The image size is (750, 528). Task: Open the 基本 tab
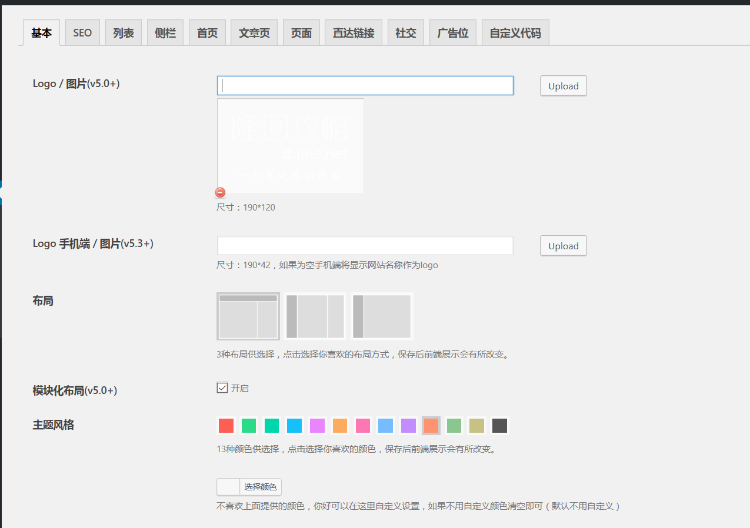[42, 33]
